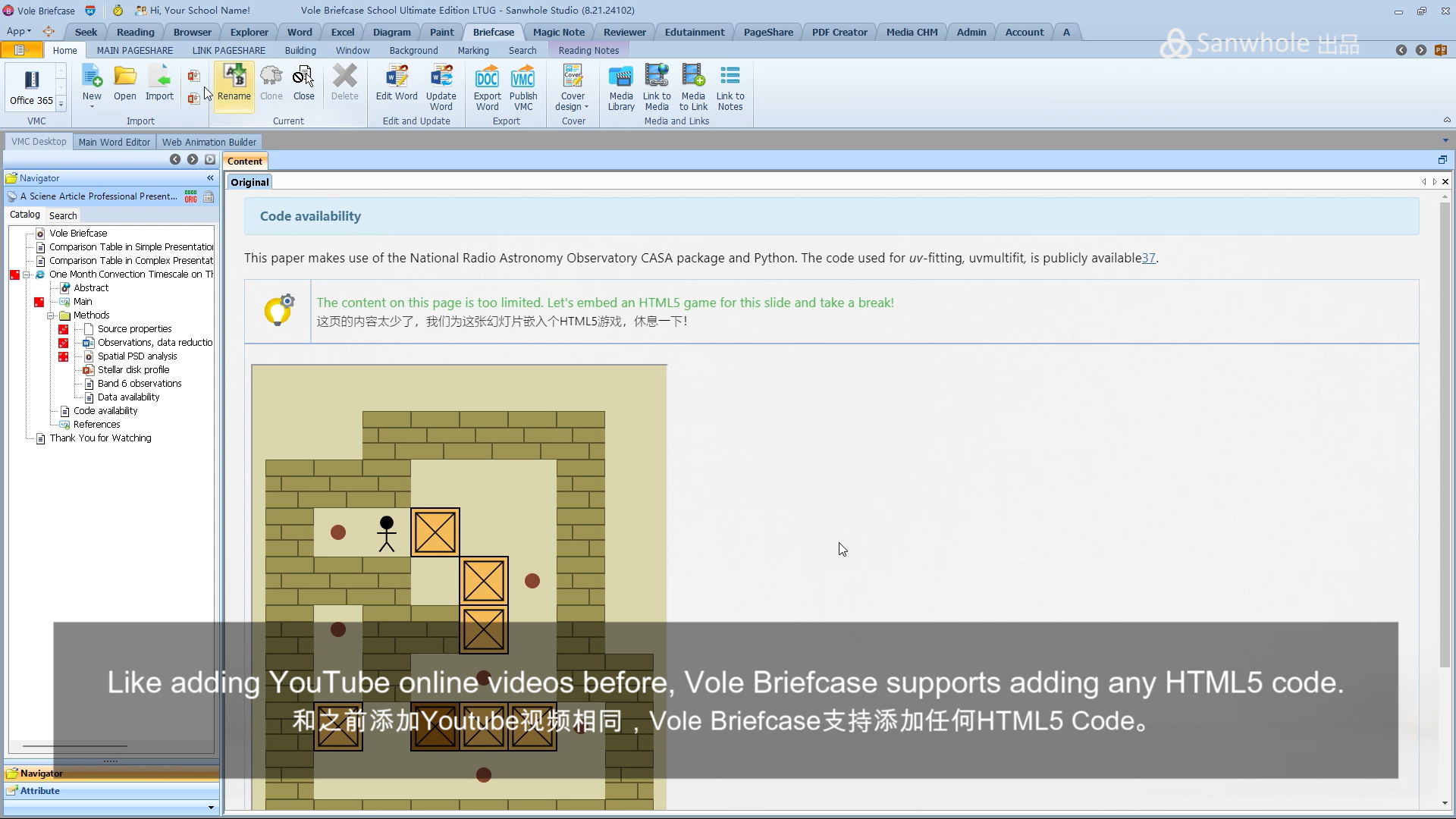Screen dimensions: 1456x819
Task: Collapse One Month Convection Timescale node
Action: [x=27, y=275]
